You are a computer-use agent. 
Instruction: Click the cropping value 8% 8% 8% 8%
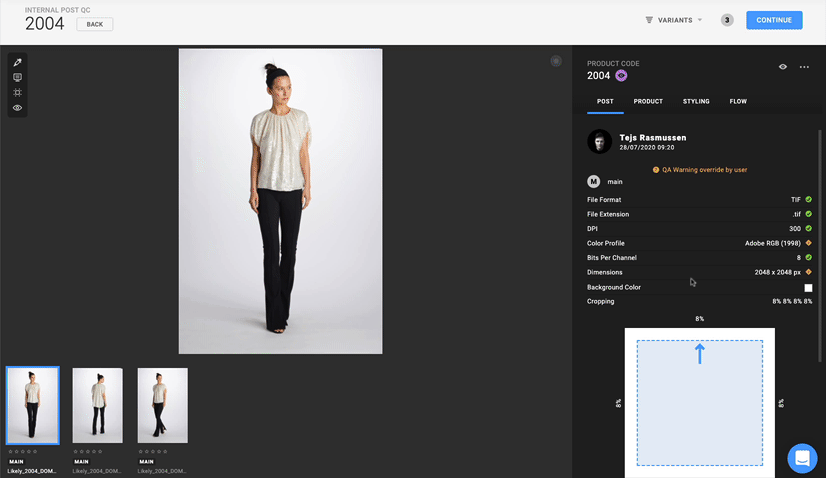coord(792,301)
